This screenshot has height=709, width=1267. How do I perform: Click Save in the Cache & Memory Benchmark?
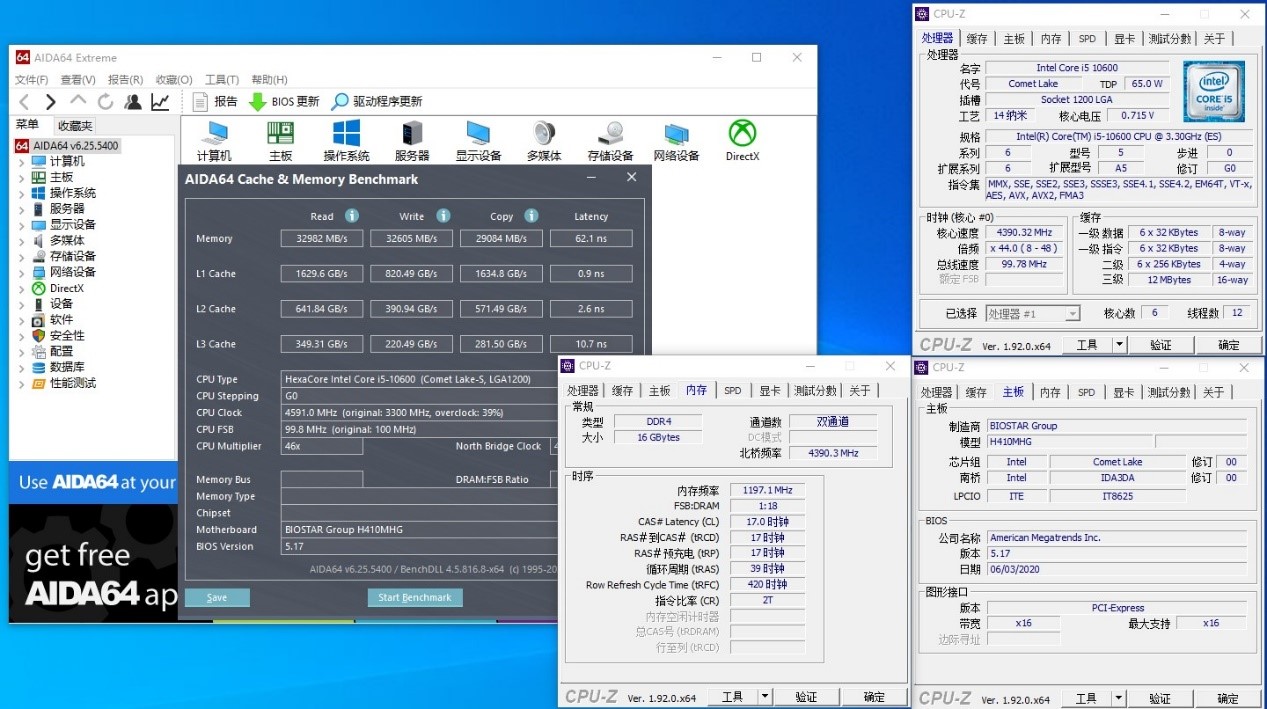click(x=217, y=598)
